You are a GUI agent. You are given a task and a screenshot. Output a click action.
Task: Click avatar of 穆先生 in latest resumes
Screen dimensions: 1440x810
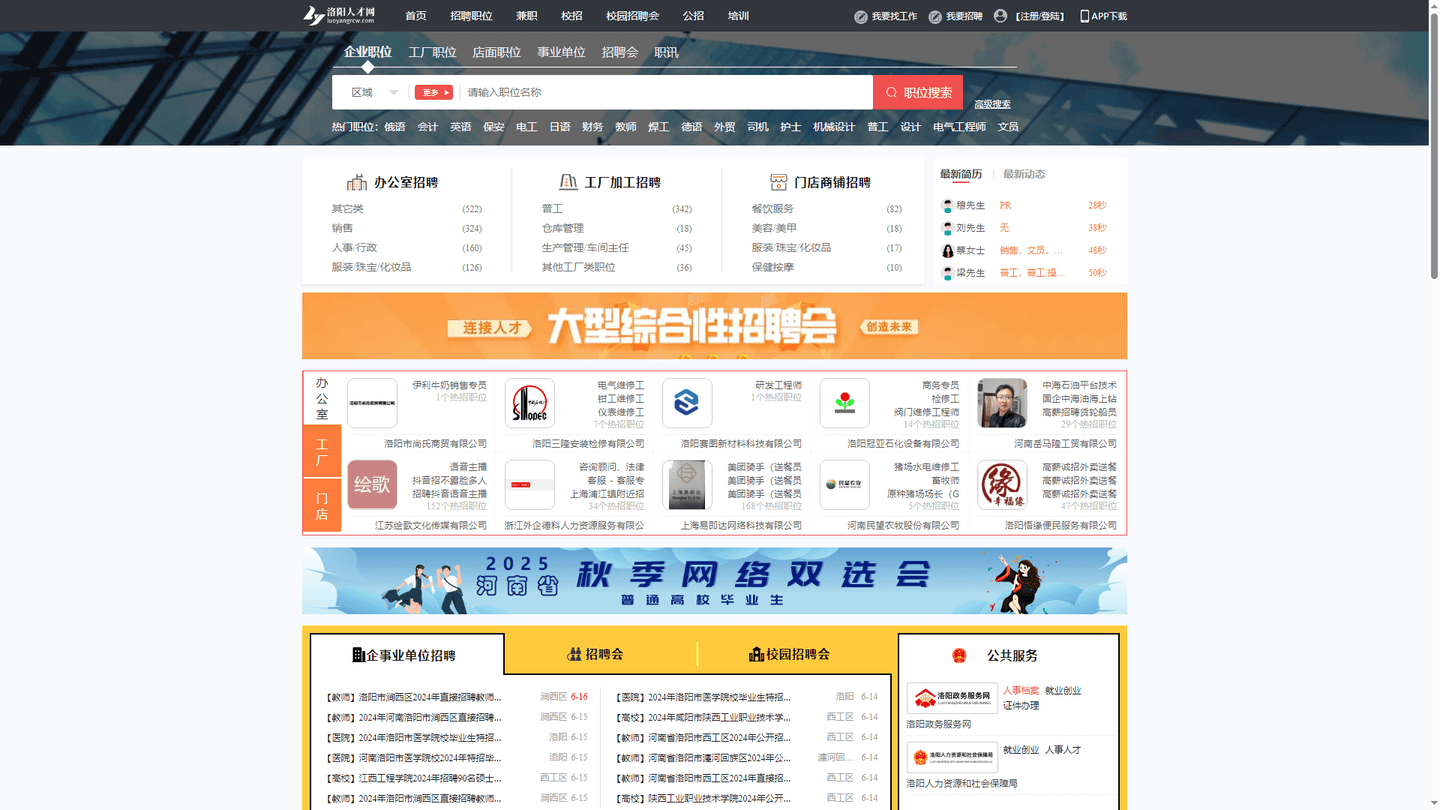(948, 206)
